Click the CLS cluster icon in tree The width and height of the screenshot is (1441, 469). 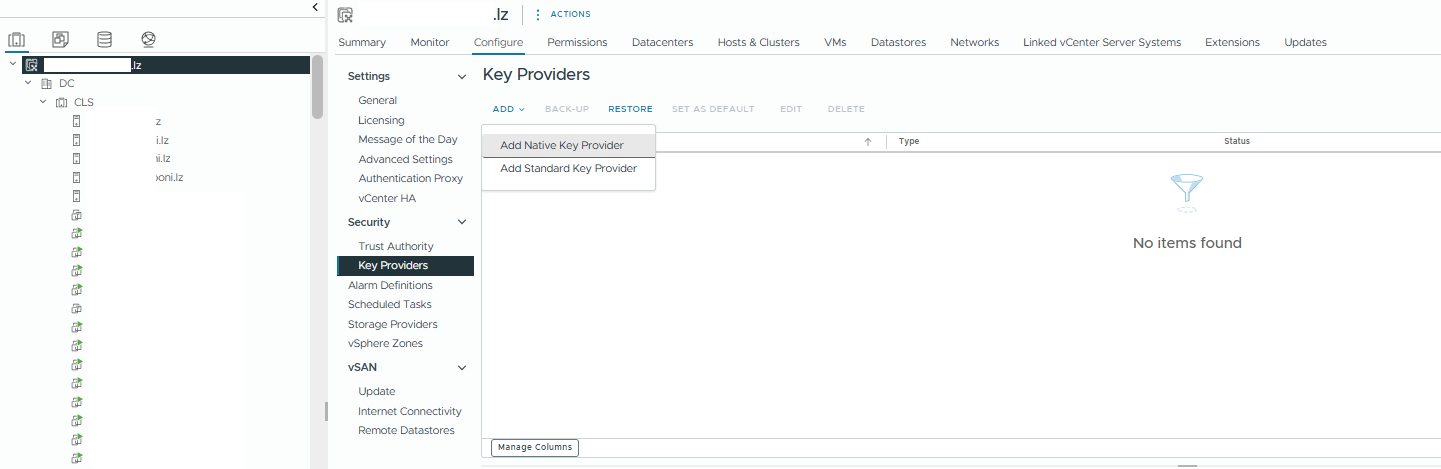coord(61,103)
